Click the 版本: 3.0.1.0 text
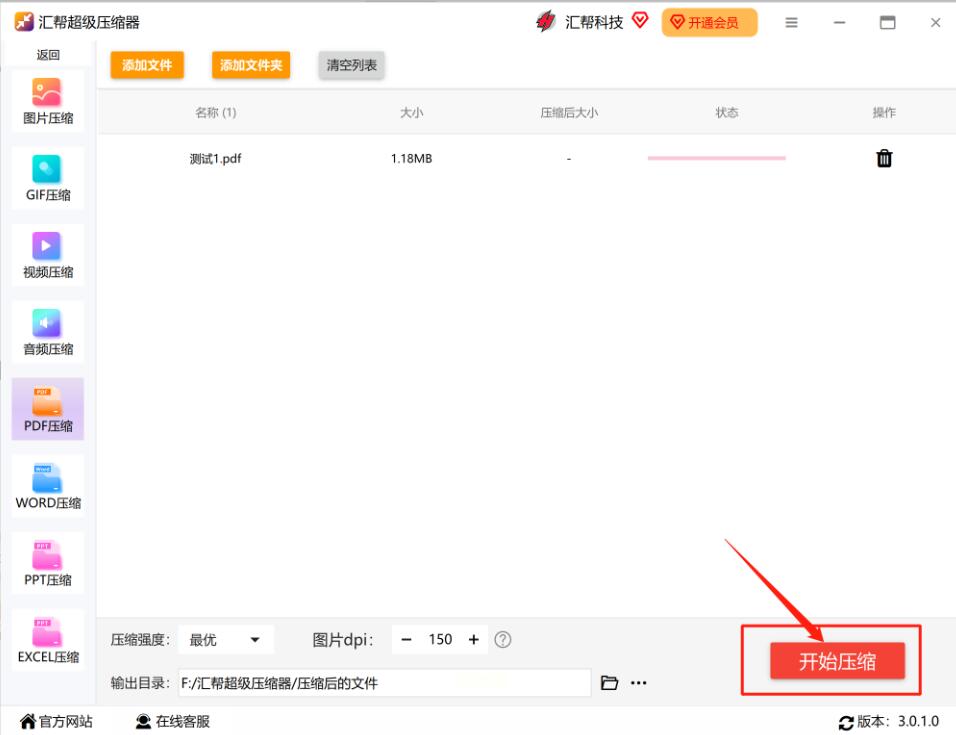Image resolution: width=956 pixels, height=735 pixels. [x=897, y=722]
